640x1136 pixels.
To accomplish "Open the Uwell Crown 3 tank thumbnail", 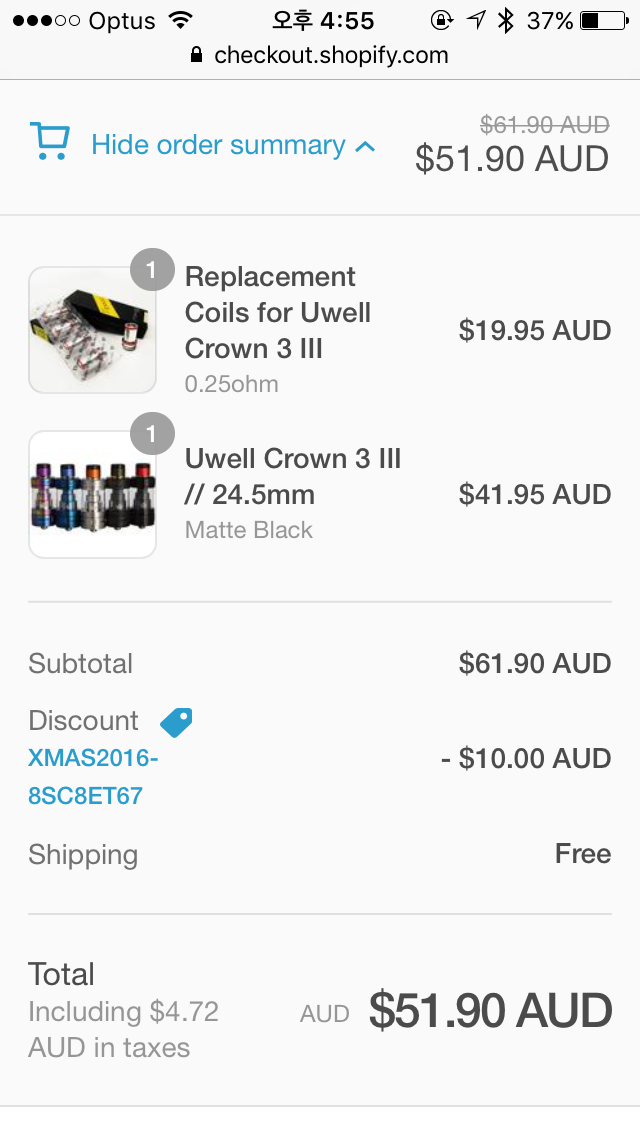I will (92, 494).
